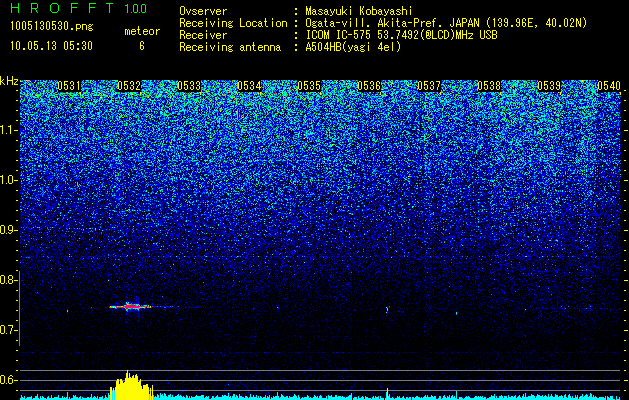
Task: Click the kHz axis unit label
Action: coord(9,81)
